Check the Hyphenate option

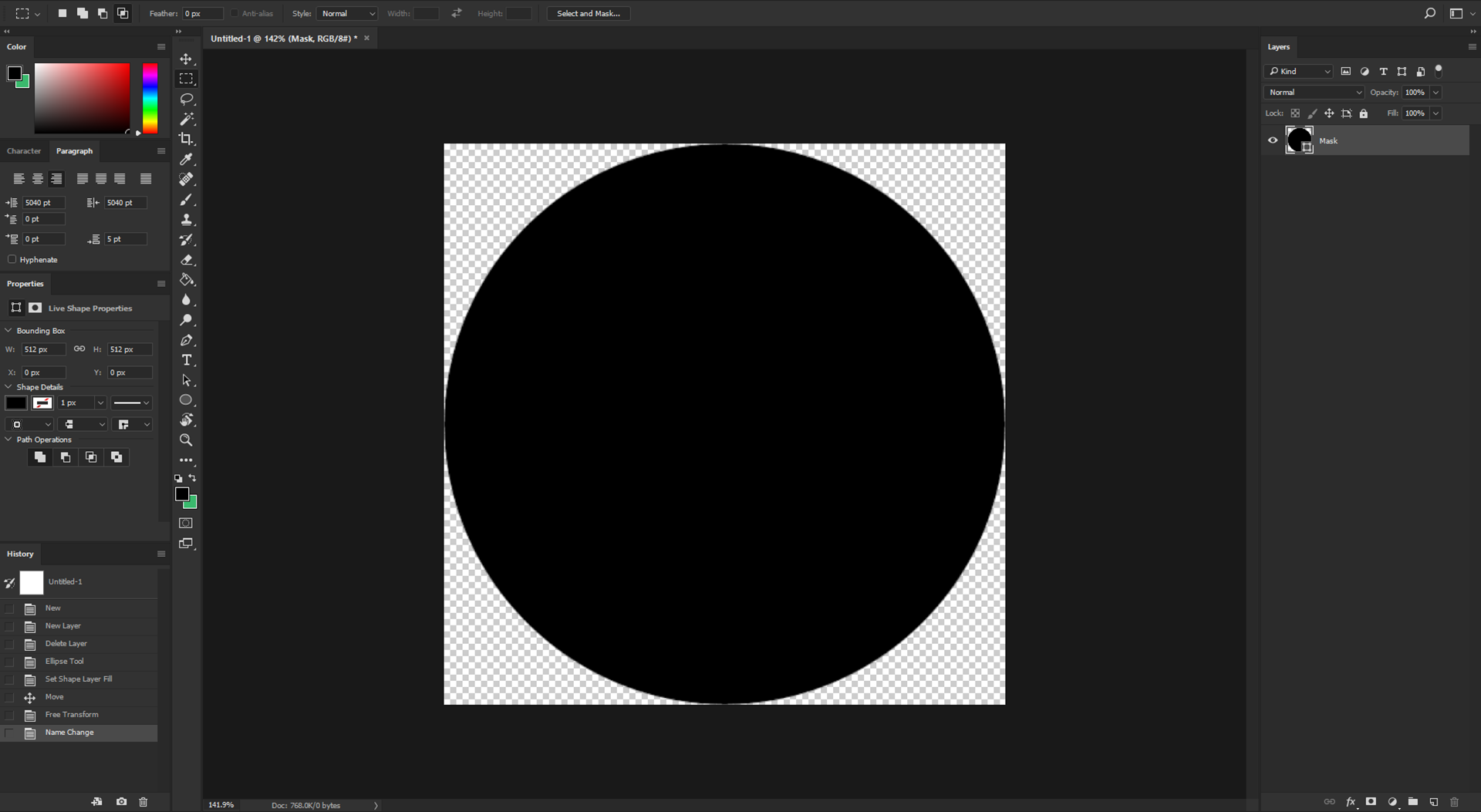point(12,259)
